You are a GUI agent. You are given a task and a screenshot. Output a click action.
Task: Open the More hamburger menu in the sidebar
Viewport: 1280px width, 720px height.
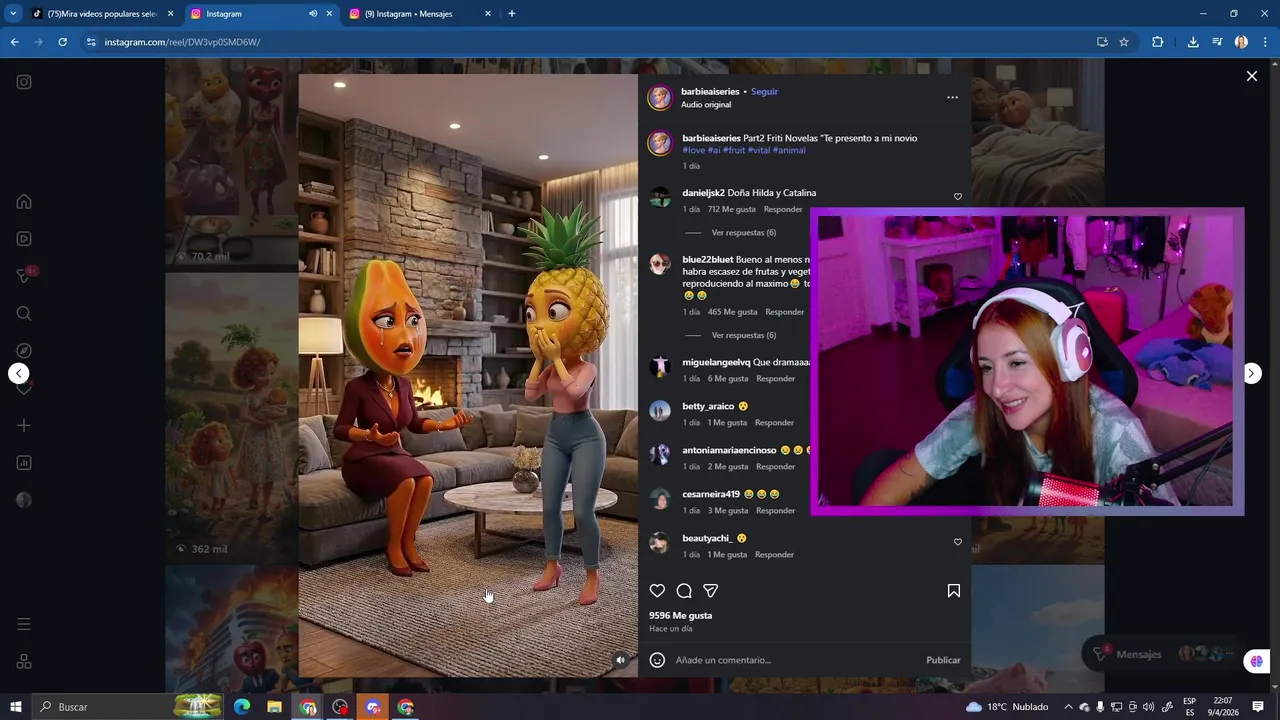[24, 624]
